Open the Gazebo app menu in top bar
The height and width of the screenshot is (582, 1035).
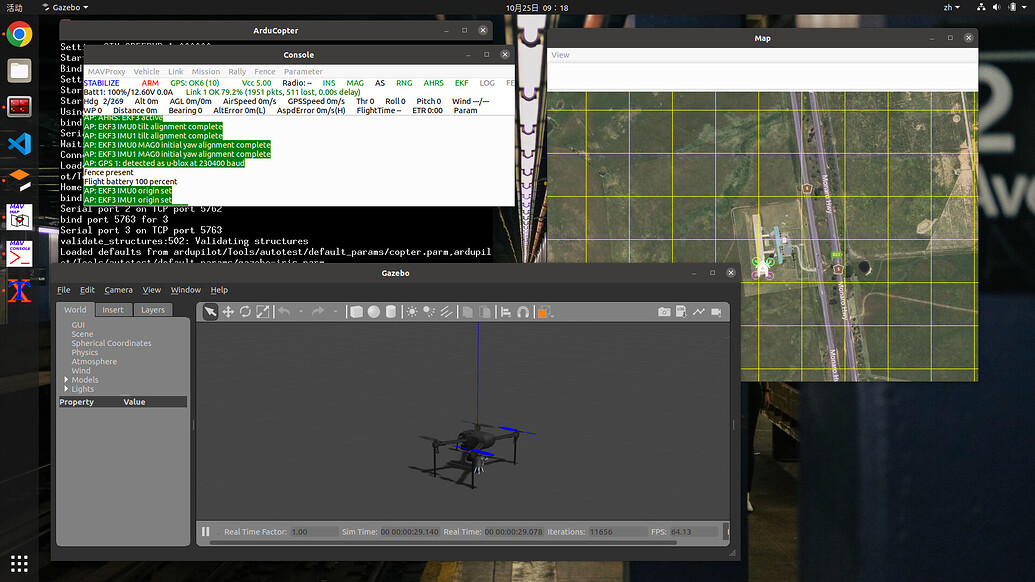68,7
